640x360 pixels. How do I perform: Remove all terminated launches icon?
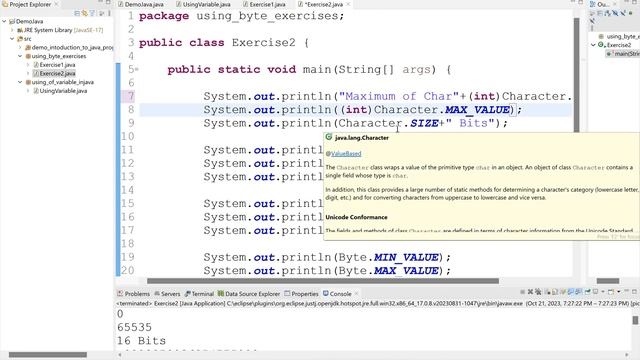coord(538,292)
